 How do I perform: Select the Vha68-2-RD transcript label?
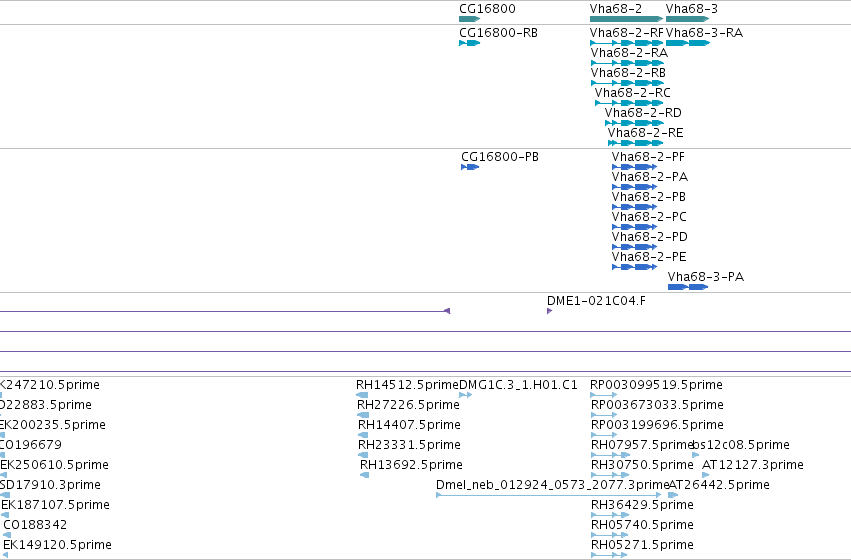click(x=643, y=113)
